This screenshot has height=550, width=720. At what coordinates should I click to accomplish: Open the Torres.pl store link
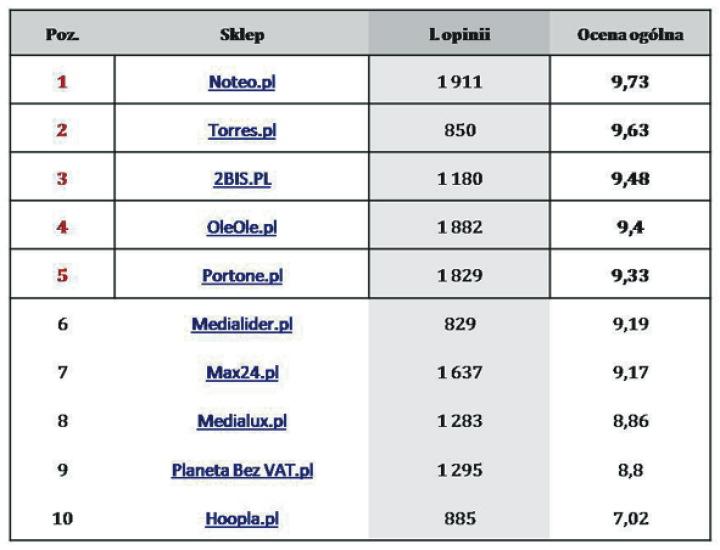[241, 131]
